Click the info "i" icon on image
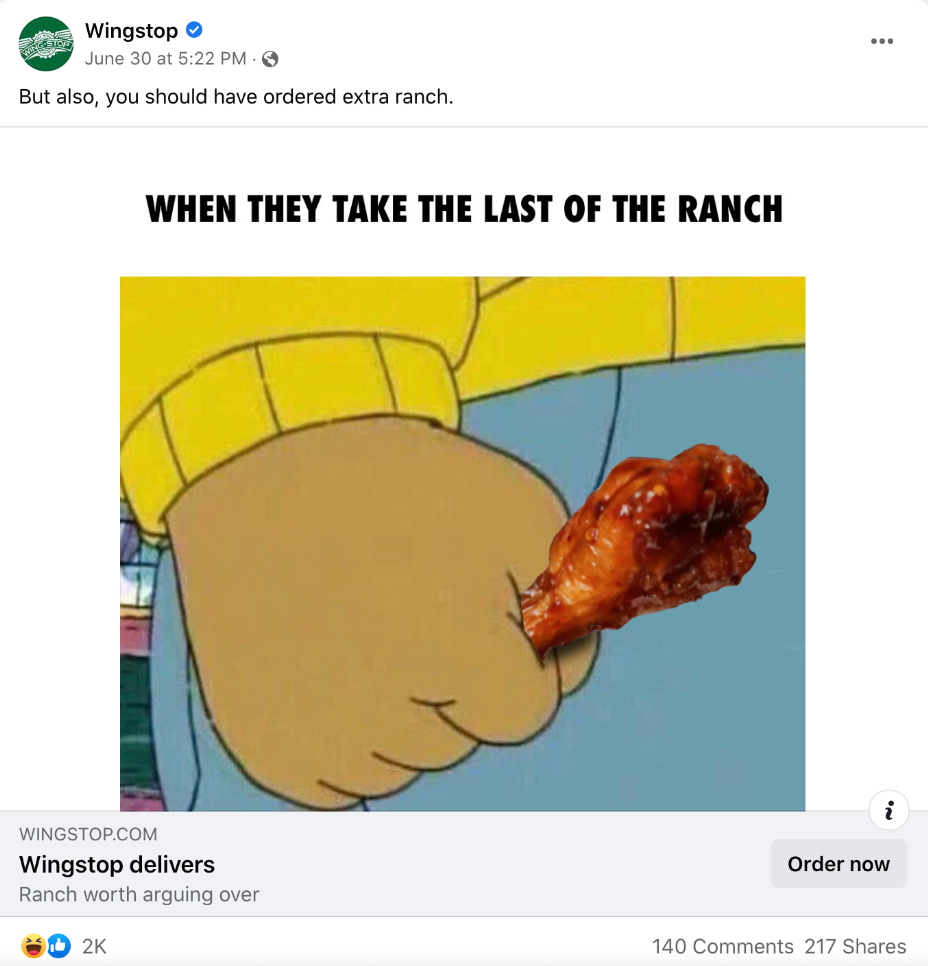The image size is (928, 966). pos(889,810)
